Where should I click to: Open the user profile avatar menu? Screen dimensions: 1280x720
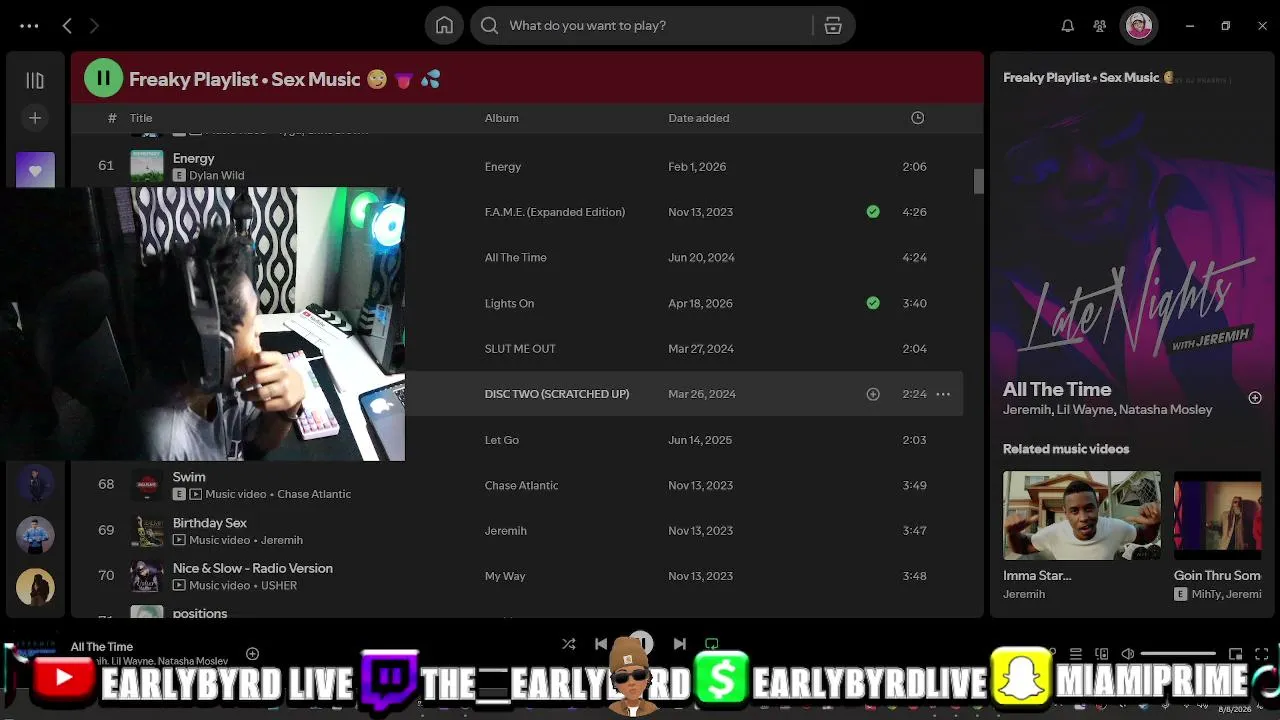pyautogui.click(x=1138, y=26)
